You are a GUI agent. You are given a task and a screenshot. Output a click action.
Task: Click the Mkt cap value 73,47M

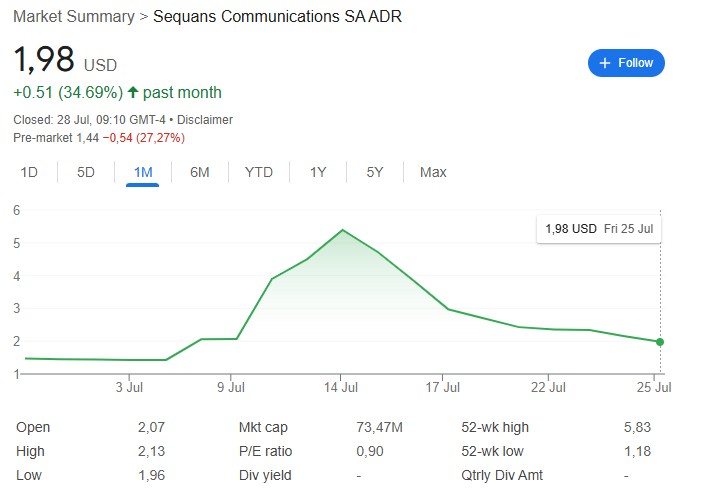point(379,427)
